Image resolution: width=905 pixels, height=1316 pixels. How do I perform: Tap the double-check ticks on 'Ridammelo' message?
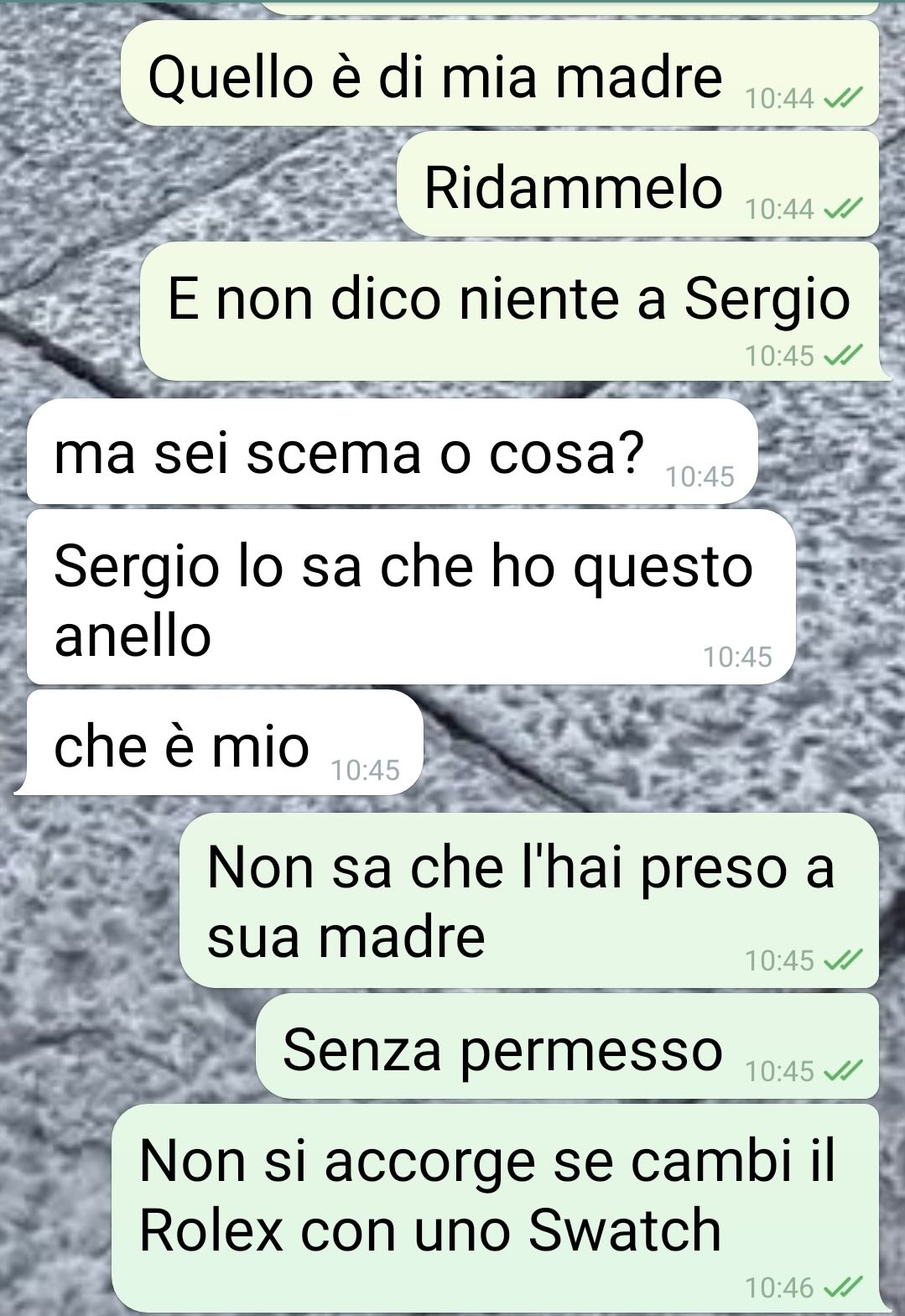[840, 209]
